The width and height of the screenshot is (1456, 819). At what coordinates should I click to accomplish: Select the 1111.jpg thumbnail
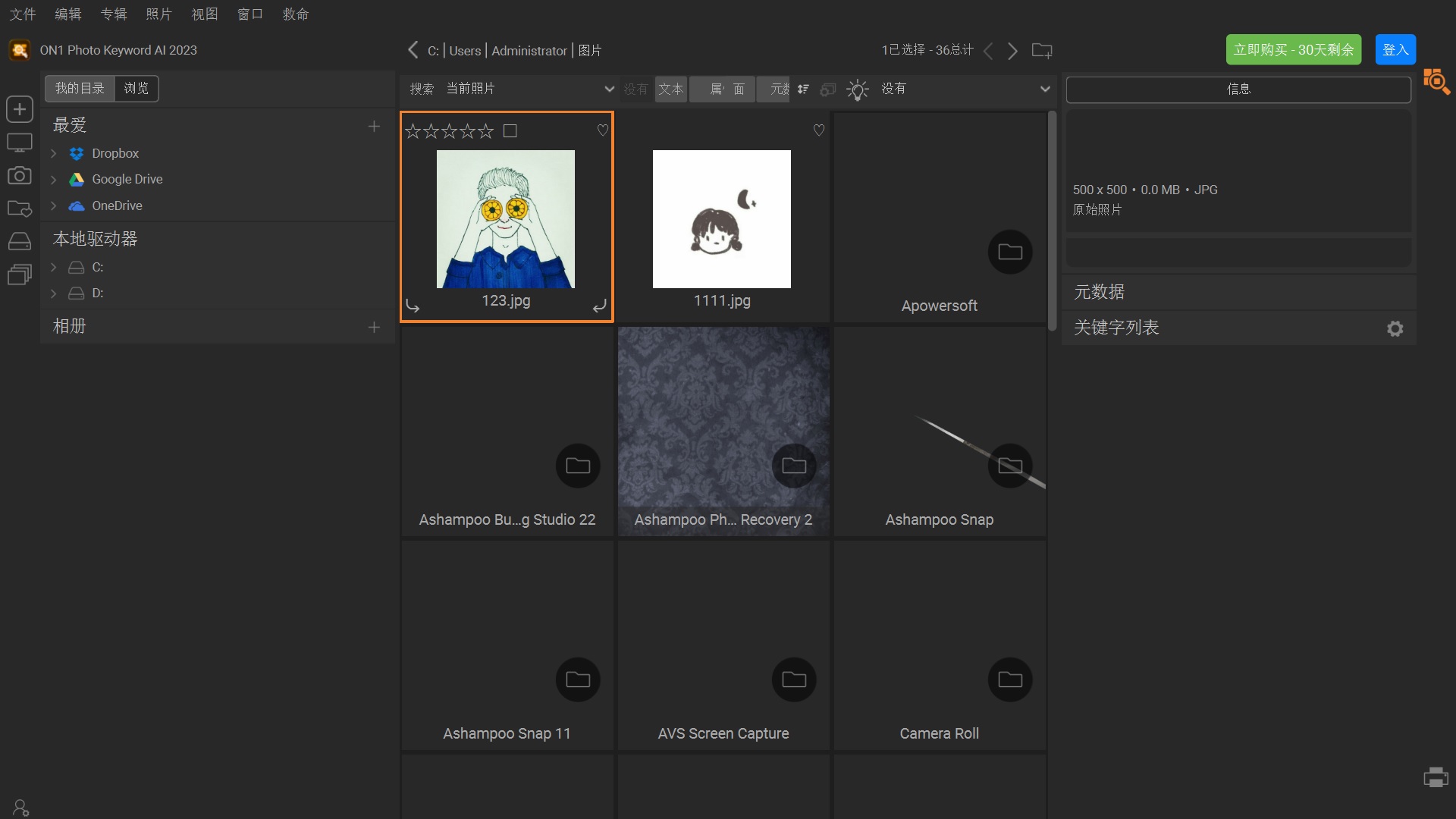coord(722,219)
